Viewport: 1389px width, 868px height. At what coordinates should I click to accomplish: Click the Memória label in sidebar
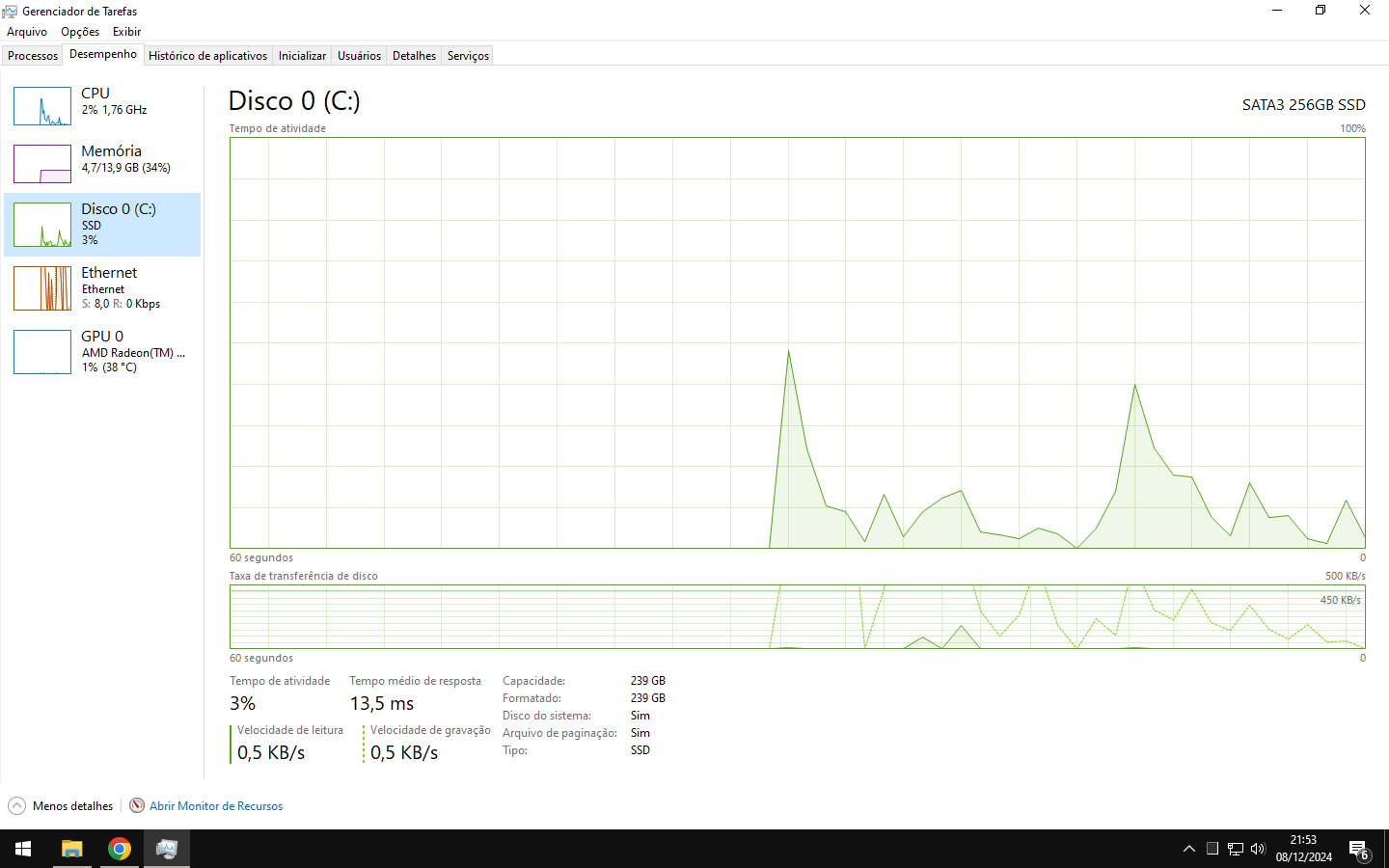click(x=111, y=151)
